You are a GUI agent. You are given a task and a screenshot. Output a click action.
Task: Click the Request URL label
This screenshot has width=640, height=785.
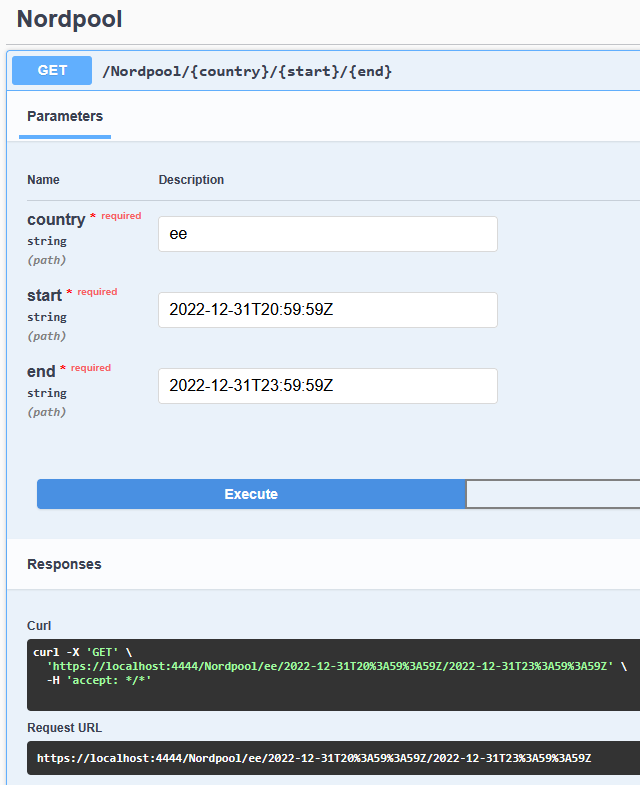click(64, 728)
